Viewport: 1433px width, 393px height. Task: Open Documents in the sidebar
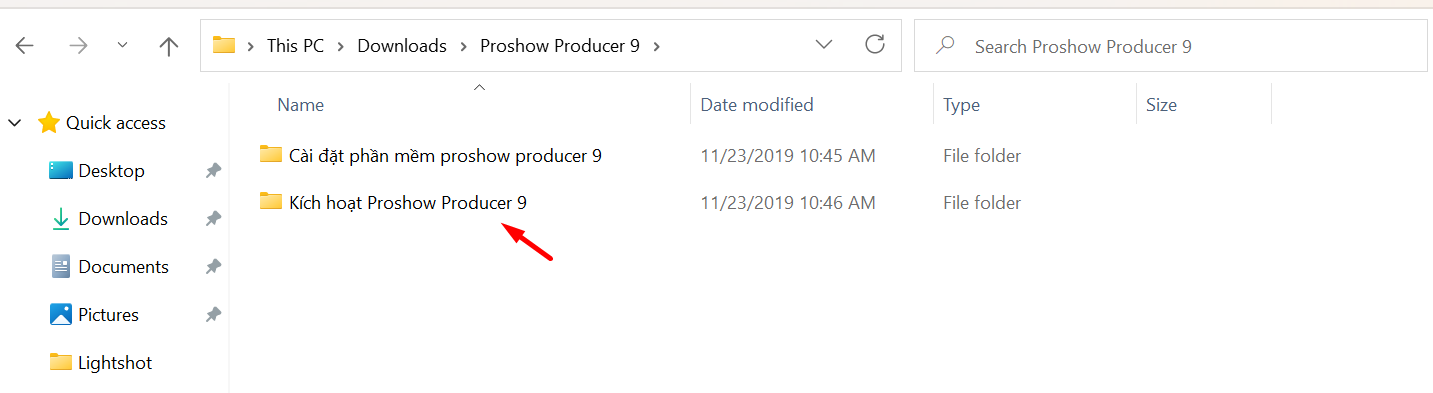(123, 267)
